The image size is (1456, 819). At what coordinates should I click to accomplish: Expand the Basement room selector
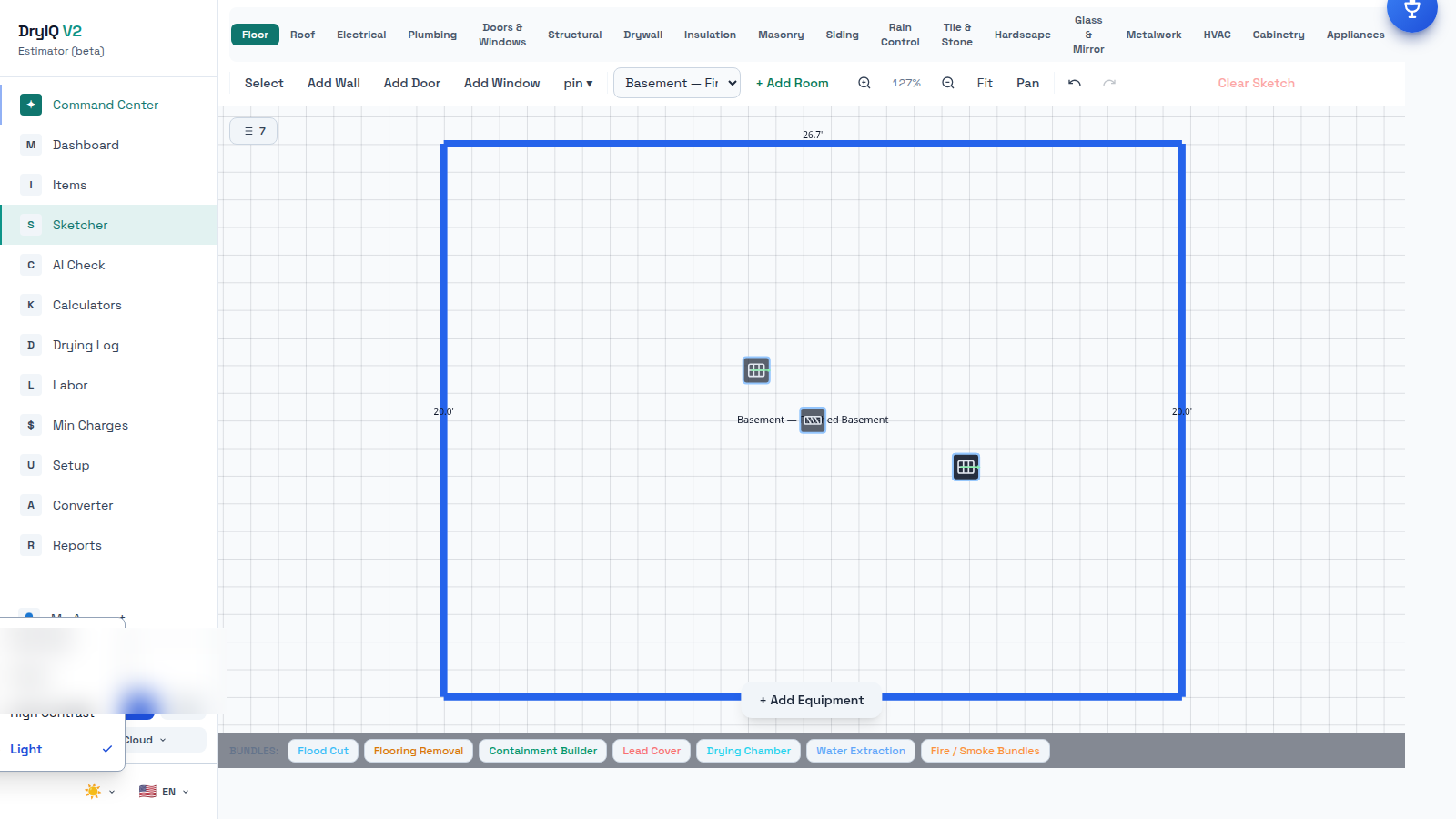pyautogui.click(x=676, y=83)
